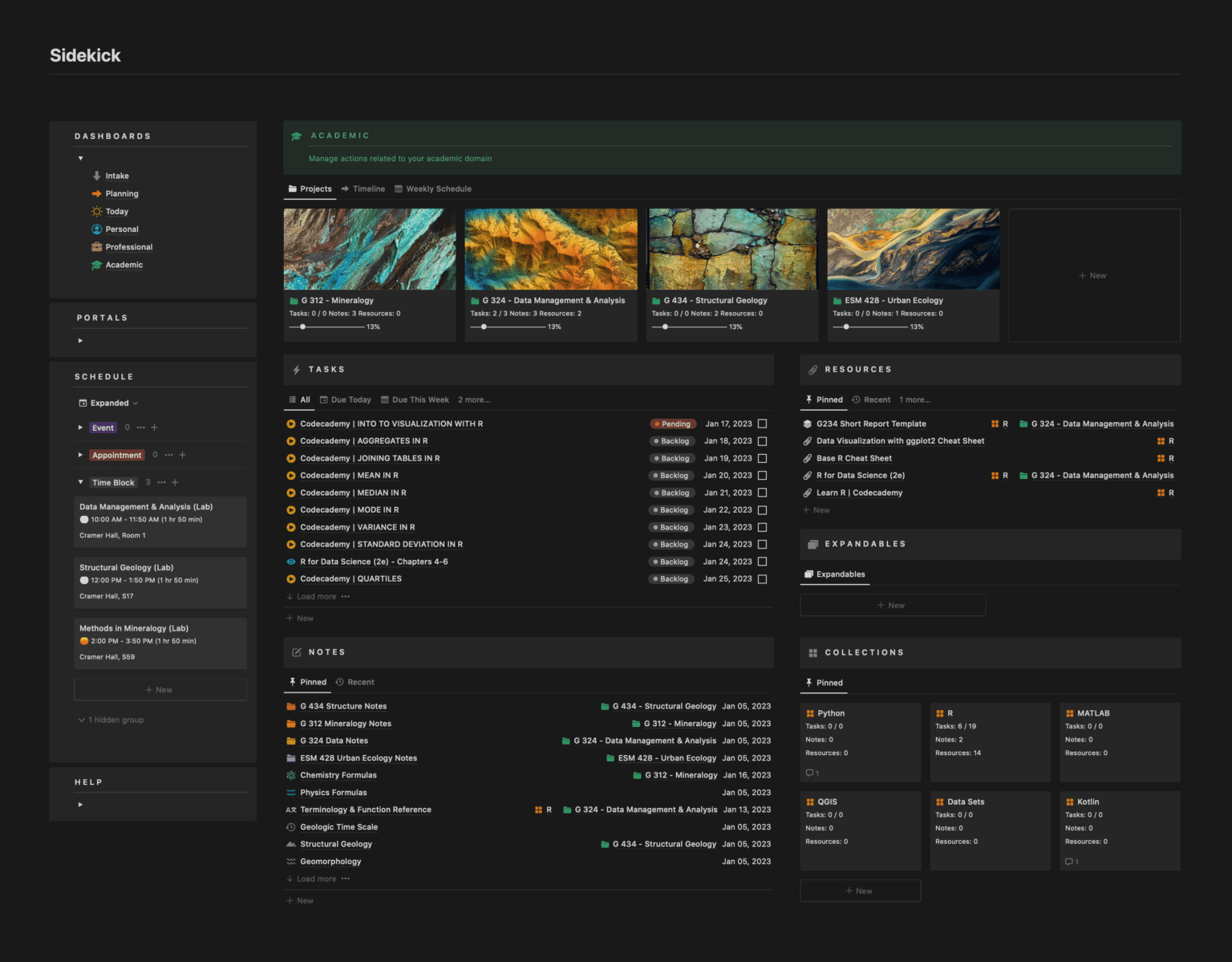Open the Planning dashboard arrow icon

coord(95,193)
